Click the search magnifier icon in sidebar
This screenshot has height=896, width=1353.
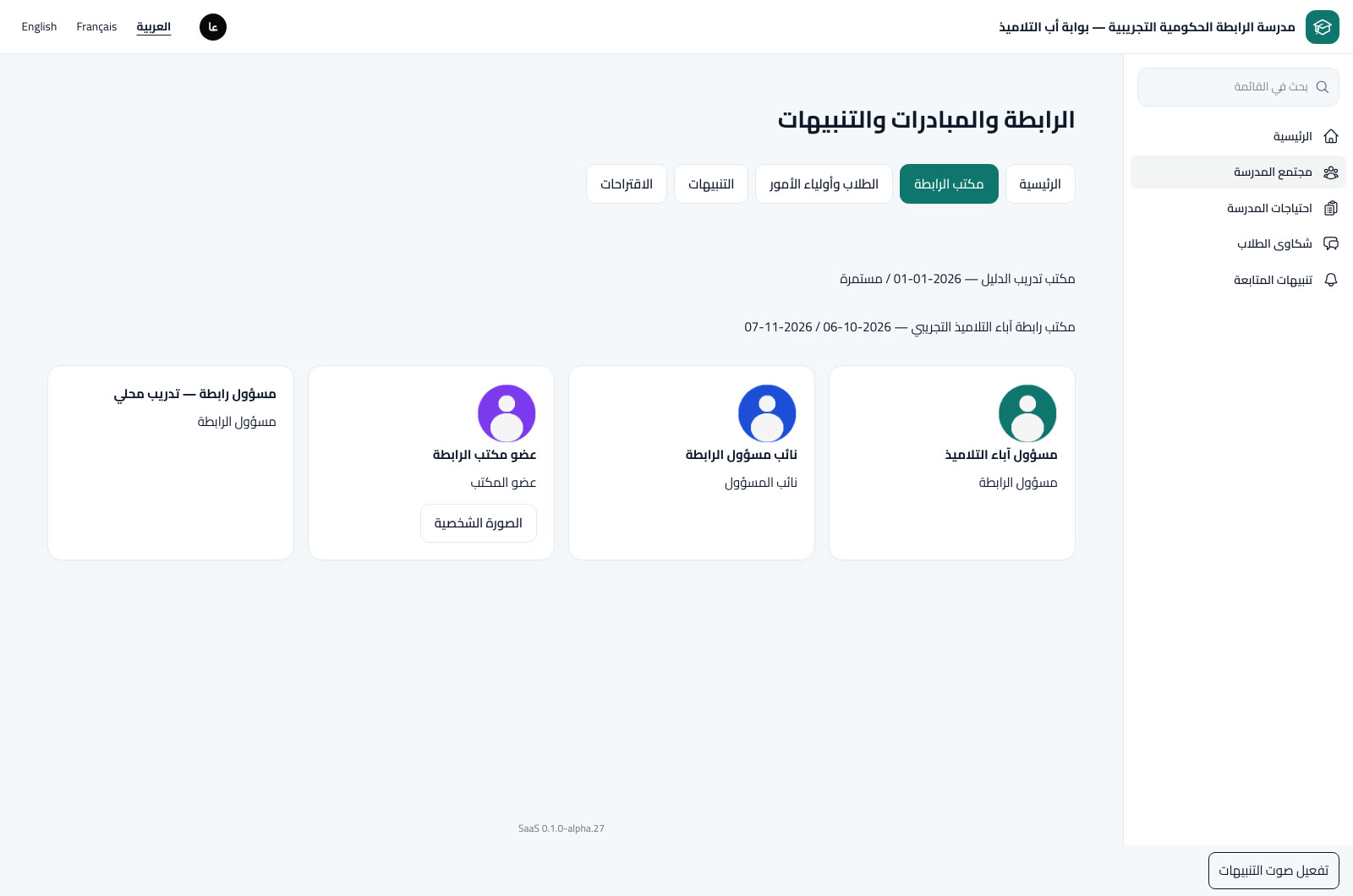1323,87
